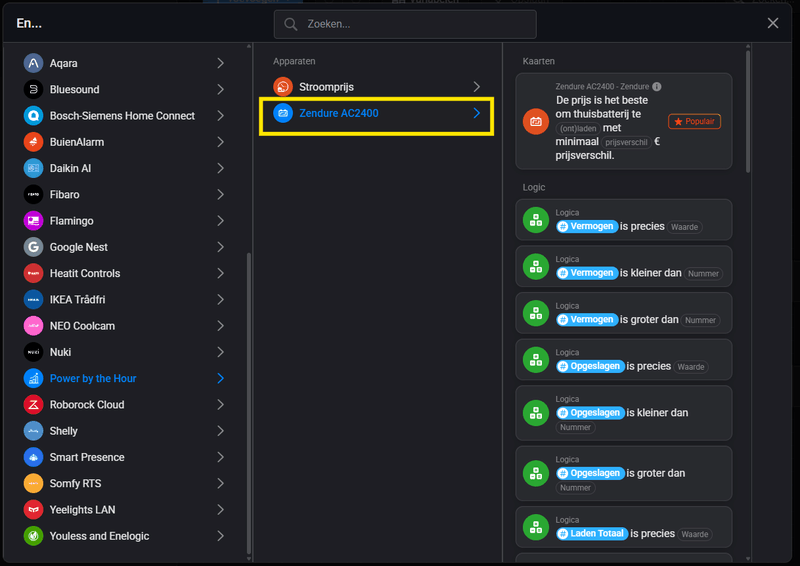800x566 pixels.
Task: Click the Roborock Cloud icon
Action: pos(33,405)
